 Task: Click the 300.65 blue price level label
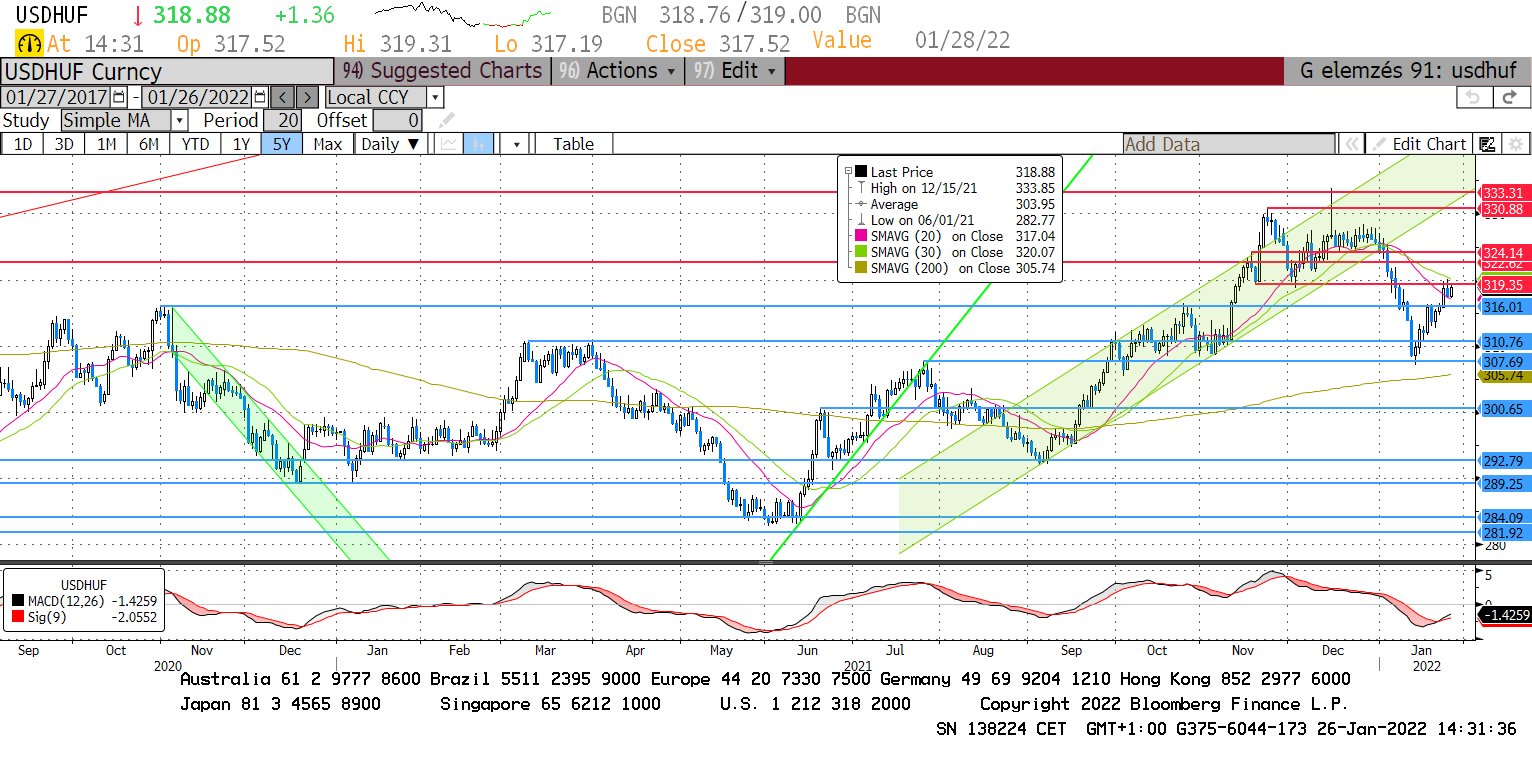coord(1503,409)
